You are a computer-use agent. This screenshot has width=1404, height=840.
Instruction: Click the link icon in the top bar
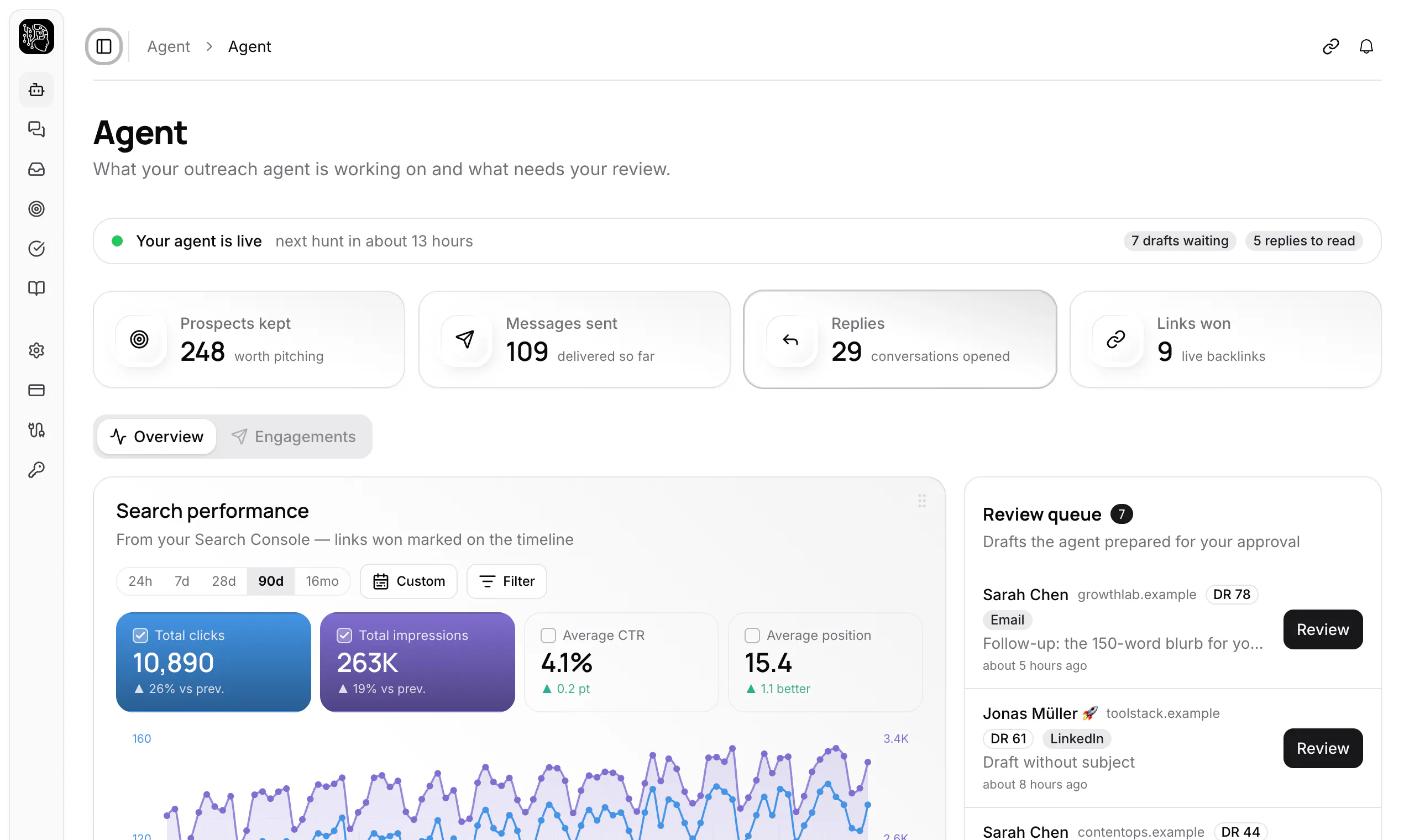coord(1330,46)
